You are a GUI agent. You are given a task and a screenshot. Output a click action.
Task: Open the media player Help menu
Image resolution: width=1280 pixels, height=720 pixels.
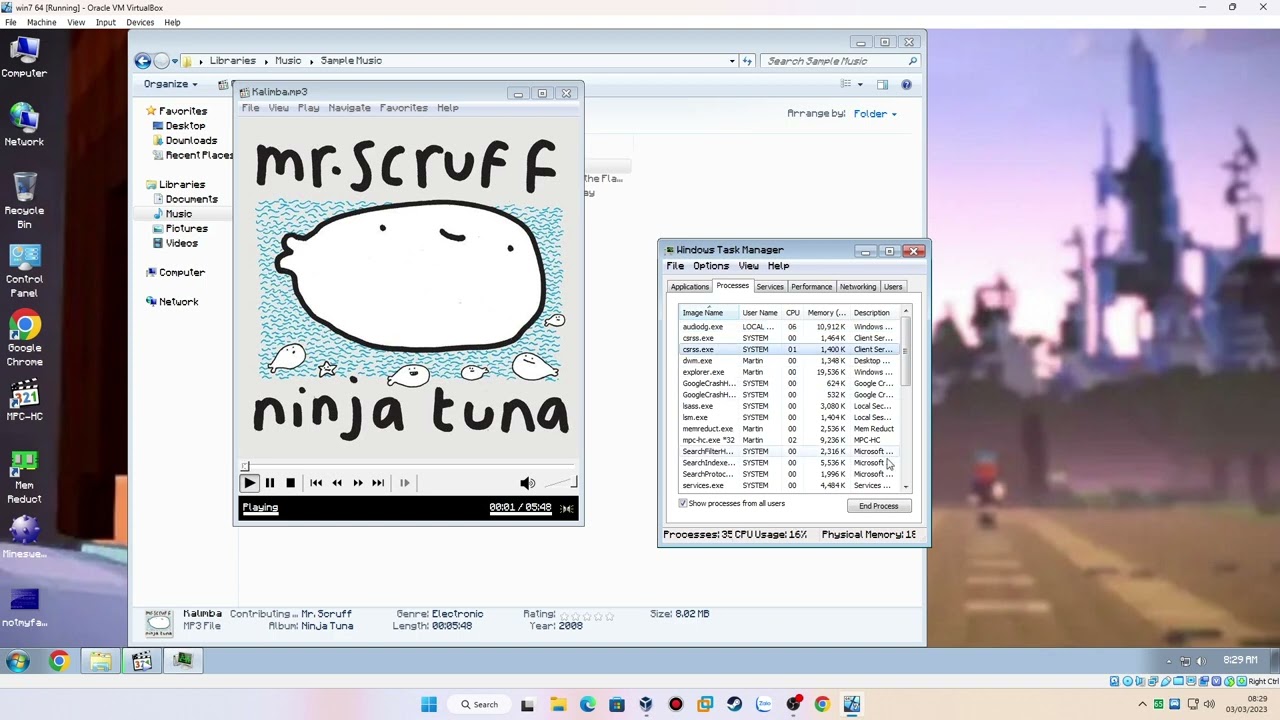pos(447,108)
